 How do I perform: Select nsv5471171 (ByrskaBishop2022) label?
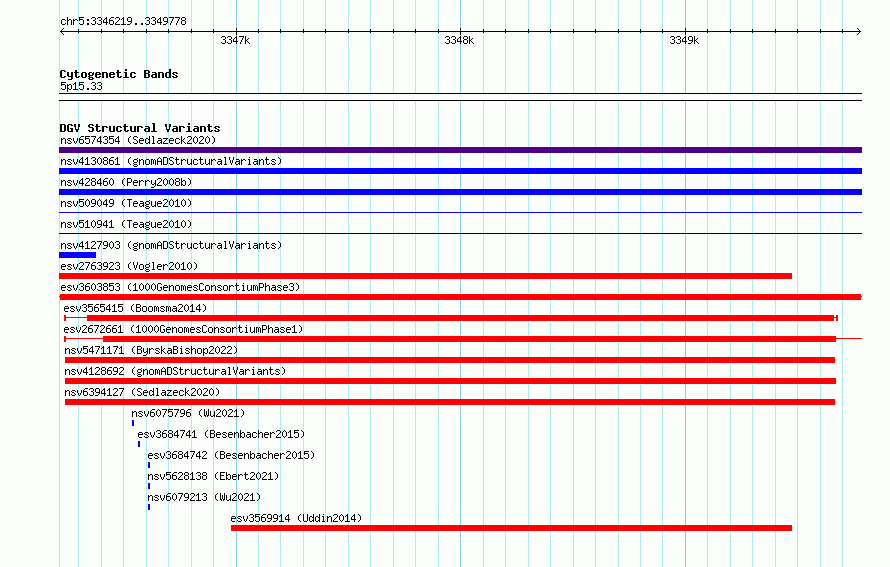(151, 350)
